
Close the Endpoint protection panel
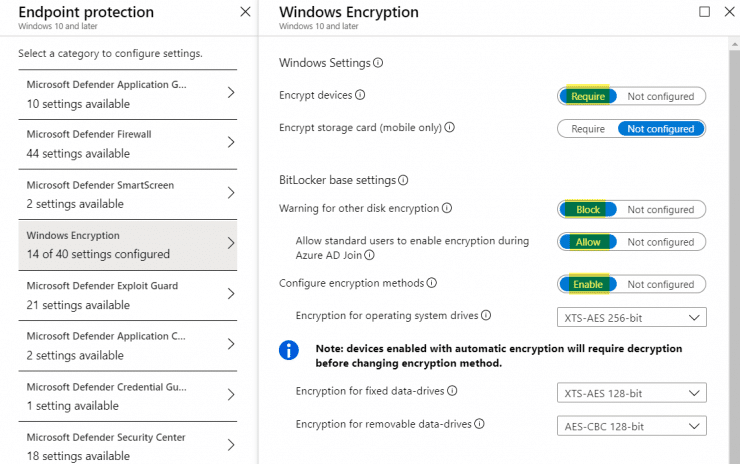point(245,12)
